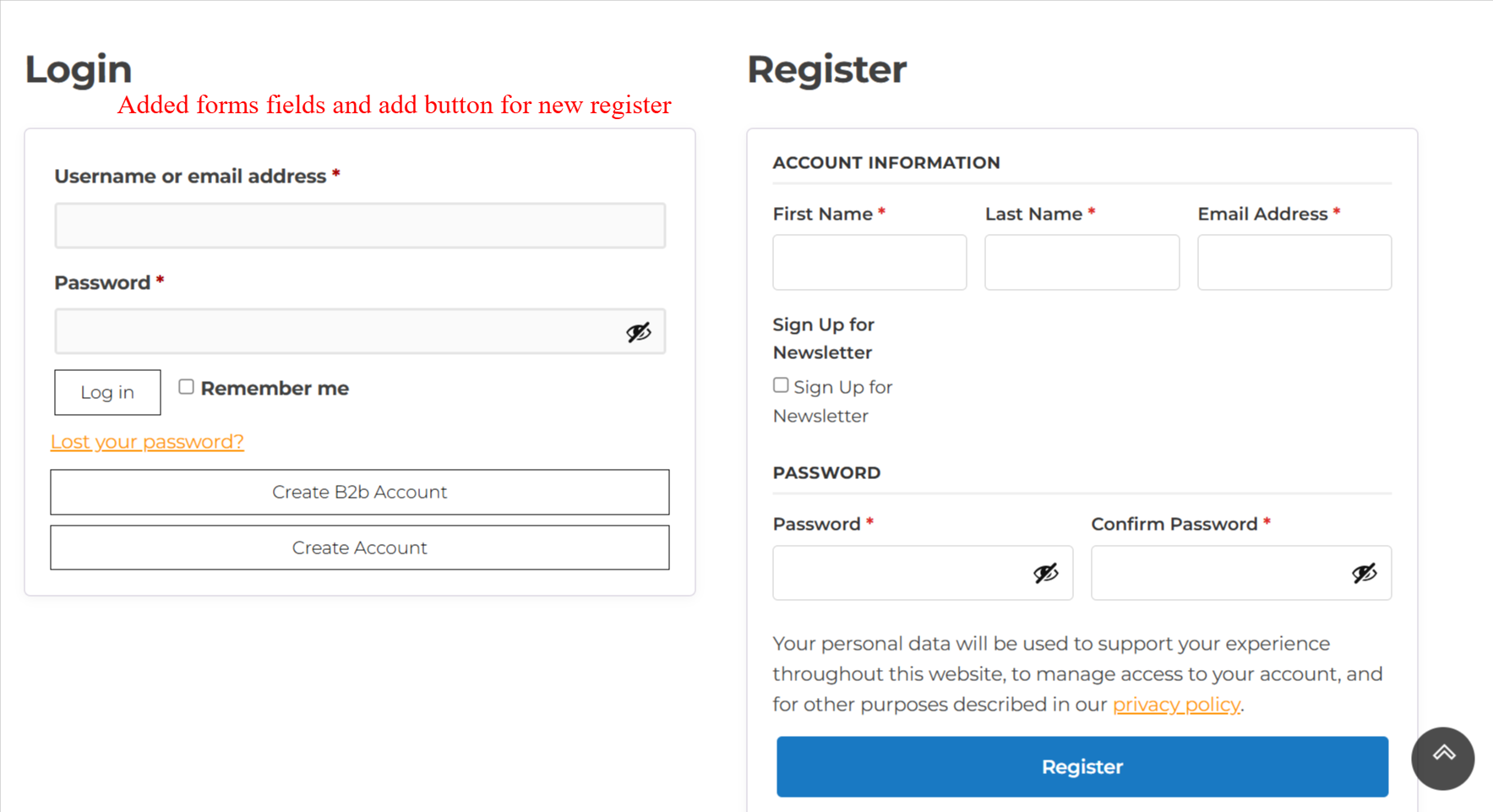Check Sign Up for Newsletter
The height and width of the screenshot is (812, 1493).
(780, 384)
